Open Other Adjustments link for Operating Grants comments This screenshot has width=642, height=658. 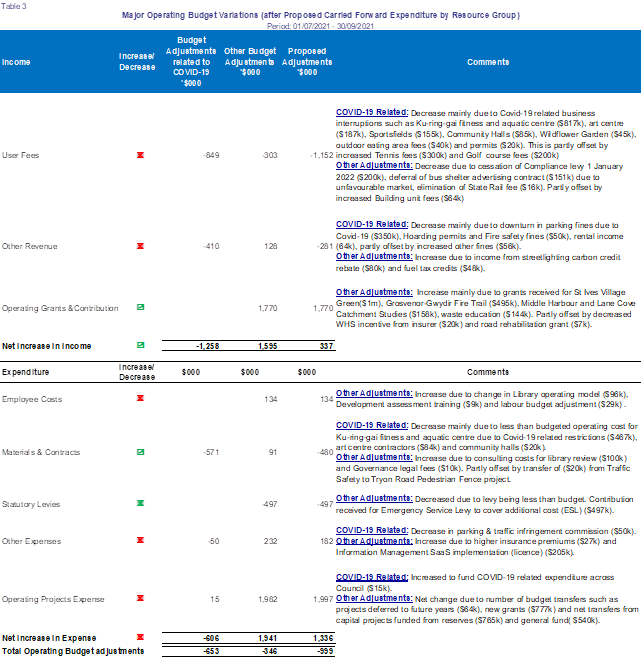pyautogui.click(x=374, y=292)
